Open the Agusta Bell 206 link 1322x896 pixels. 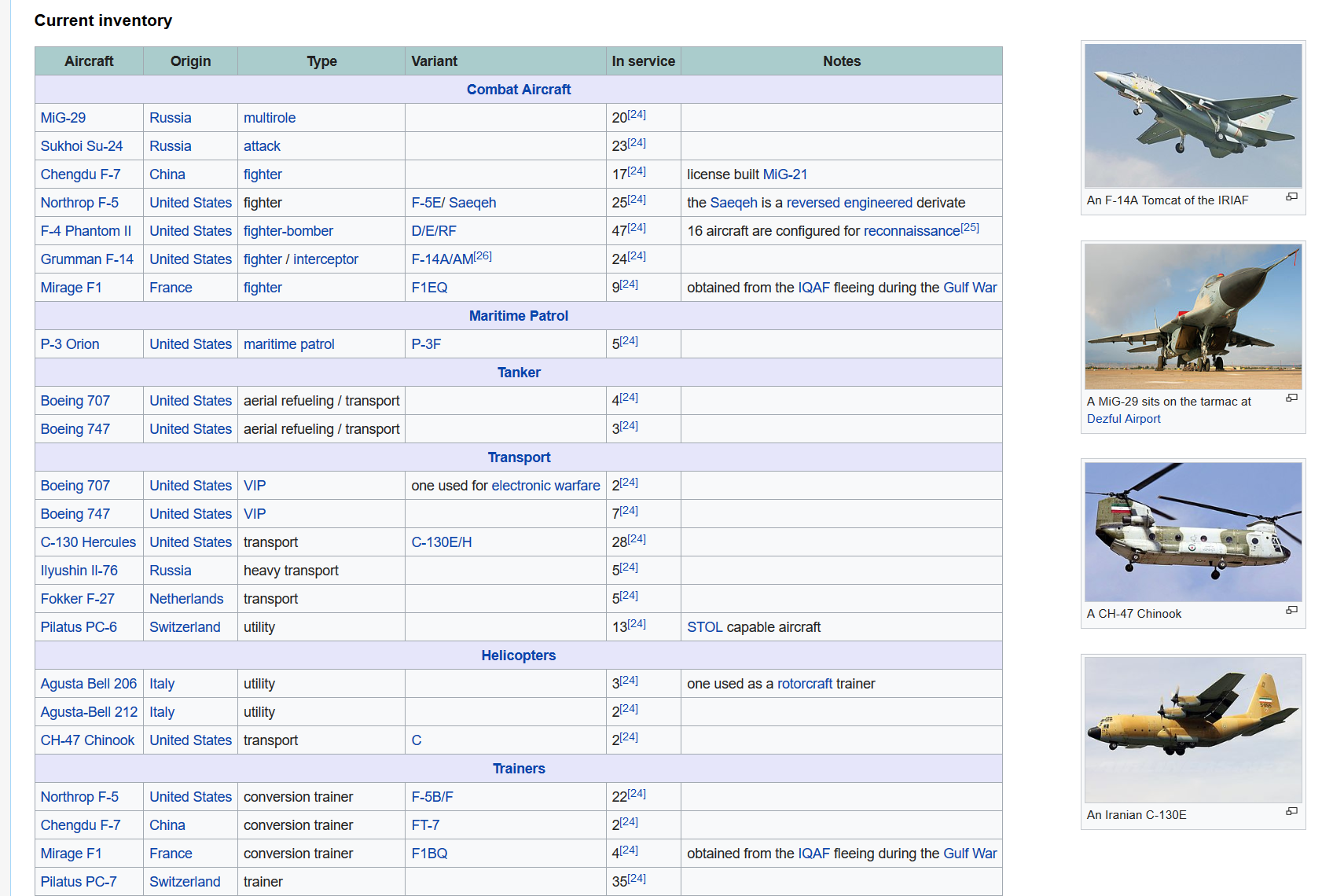pyautogui.click(x=89, y=684)
